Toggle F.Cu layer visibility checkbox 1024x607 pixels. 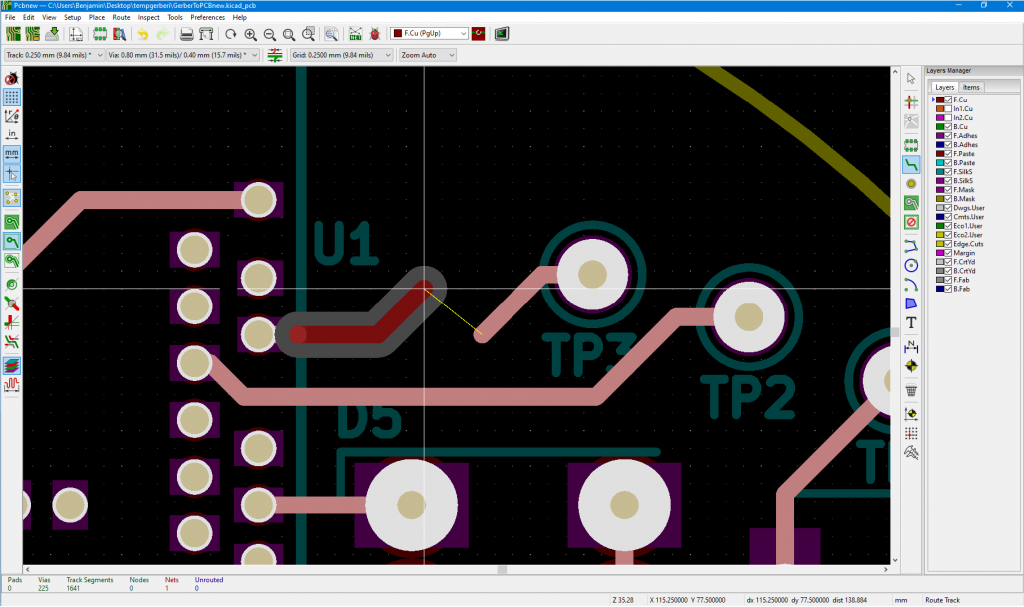pos(948,100)
